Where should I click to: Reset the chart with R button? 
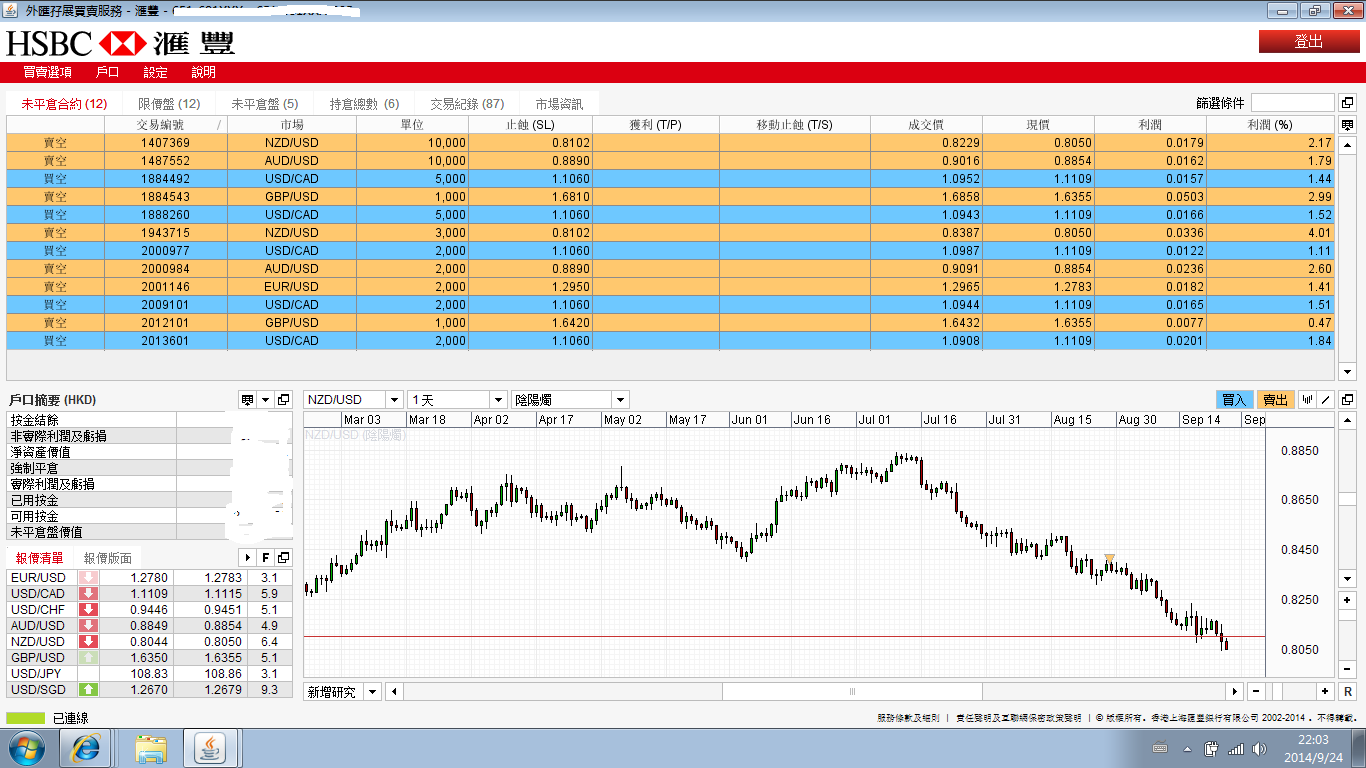click(1347, 692)
